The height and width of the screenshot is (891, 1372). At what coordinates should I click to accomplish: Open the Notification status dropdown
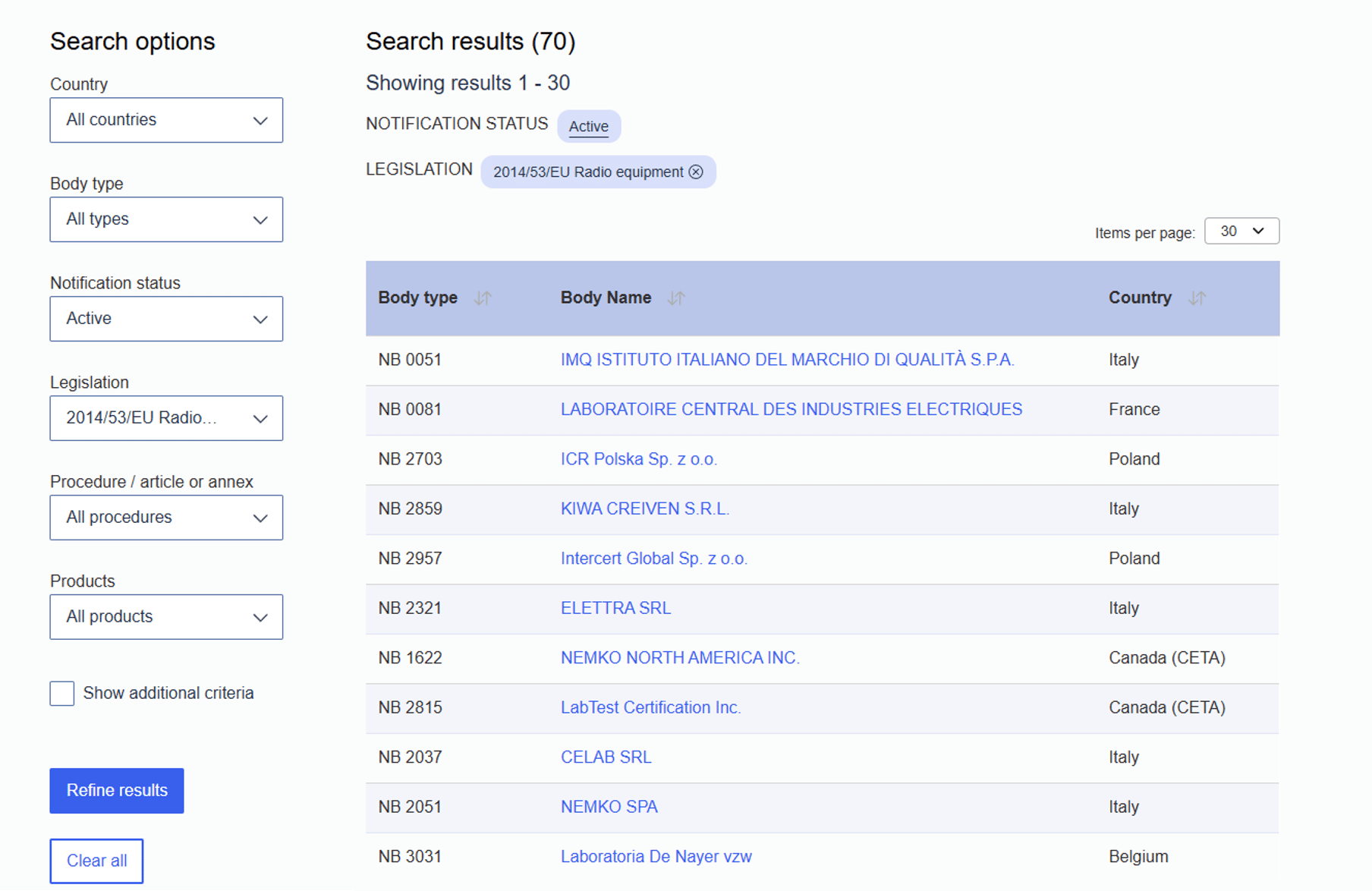coord(166,319)
